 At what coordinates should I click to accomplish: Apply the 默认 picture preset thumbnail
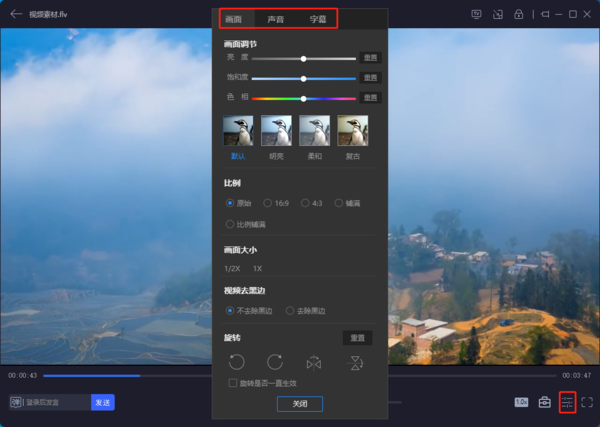tap(238, 130)
